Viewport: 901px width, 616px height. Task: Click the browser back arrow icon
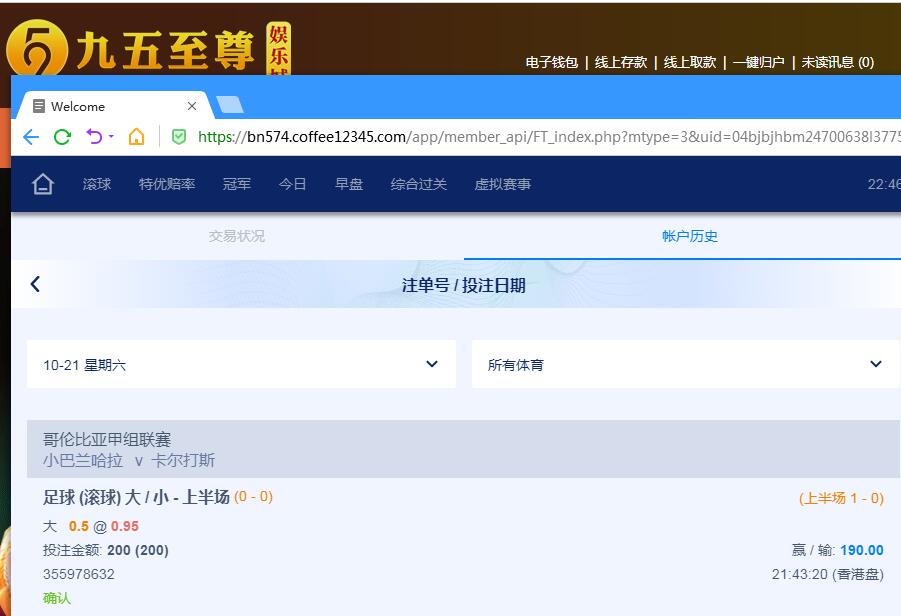tap(31, 137)
